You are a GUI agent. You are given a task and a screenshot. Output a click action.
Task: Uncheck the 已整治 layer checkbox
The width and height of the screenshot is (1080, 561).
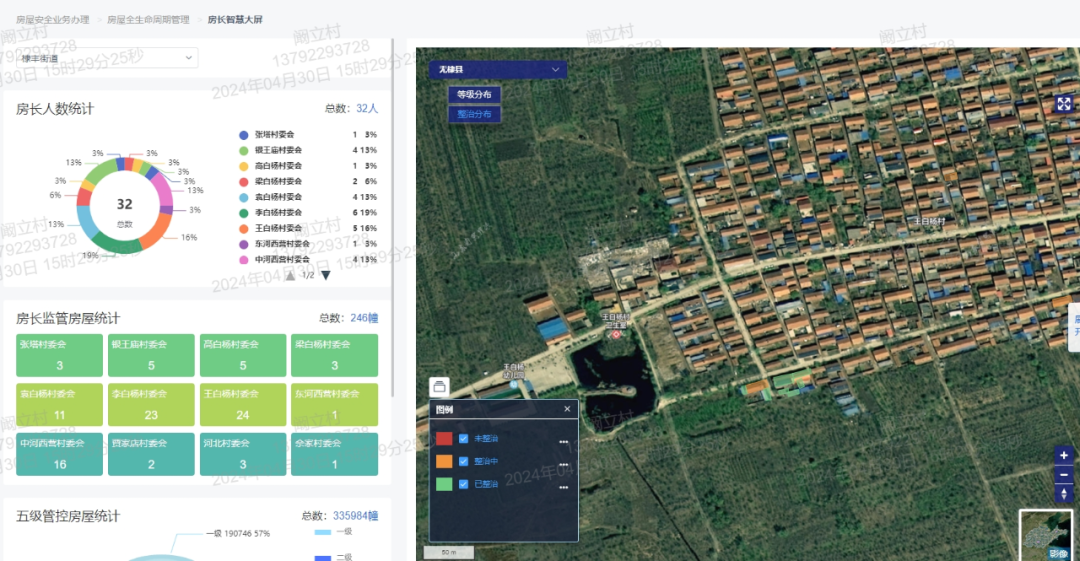coord(464,484)
